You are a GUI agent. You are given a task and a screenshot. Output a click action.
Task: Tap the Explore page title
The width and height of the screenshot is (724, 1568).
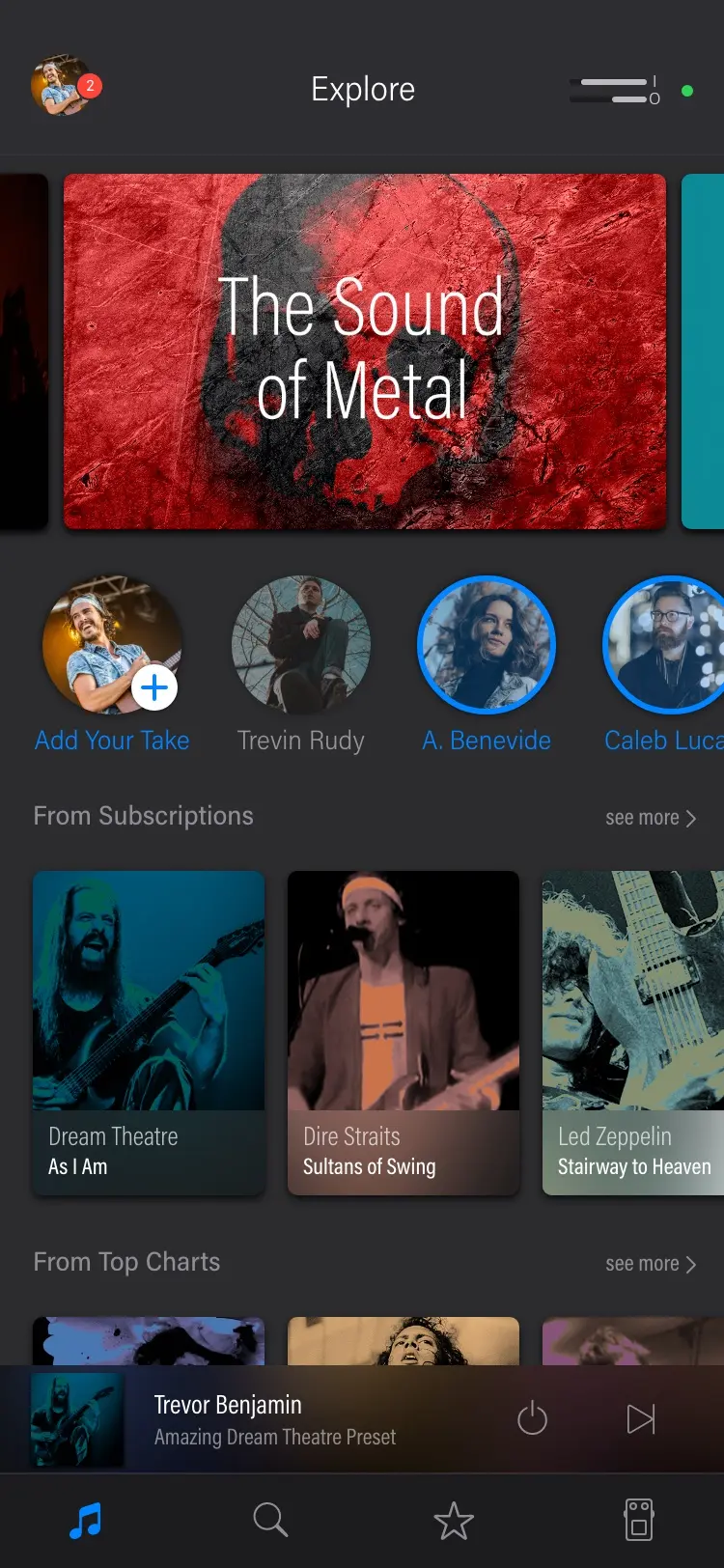point(363,90)
